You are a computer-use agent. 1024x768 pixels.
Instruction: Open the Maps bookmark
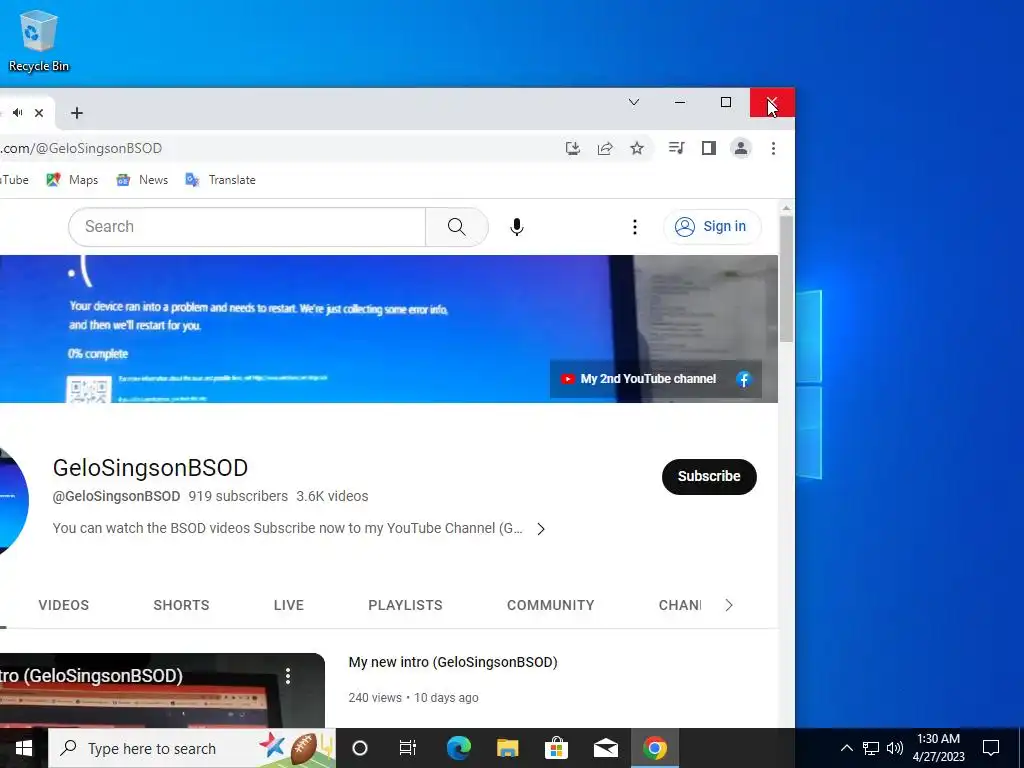point(72,180)
